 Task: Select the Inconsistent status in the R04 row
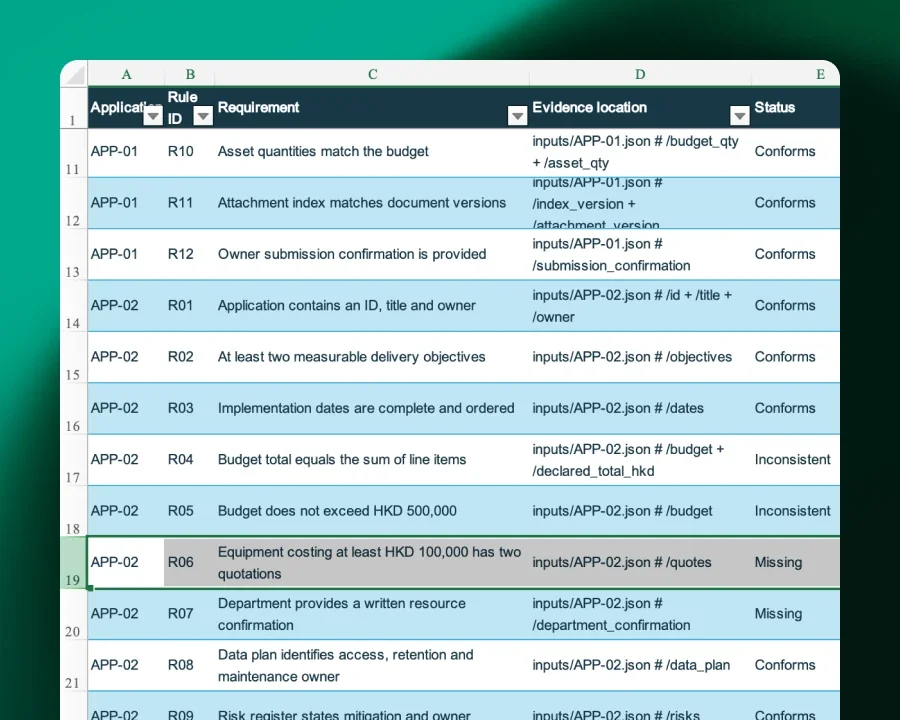point(796,460)
